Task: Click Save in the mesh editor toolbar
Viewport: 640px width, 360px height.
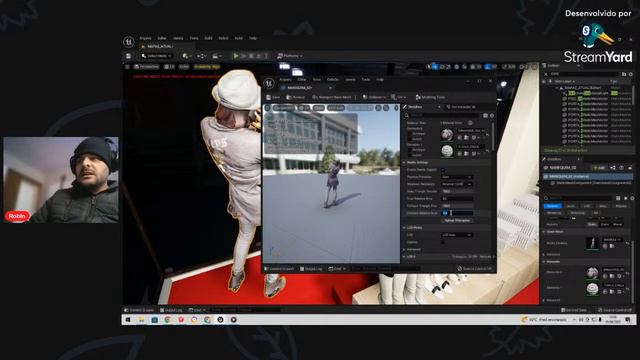Action: click(x=273, y=97)
